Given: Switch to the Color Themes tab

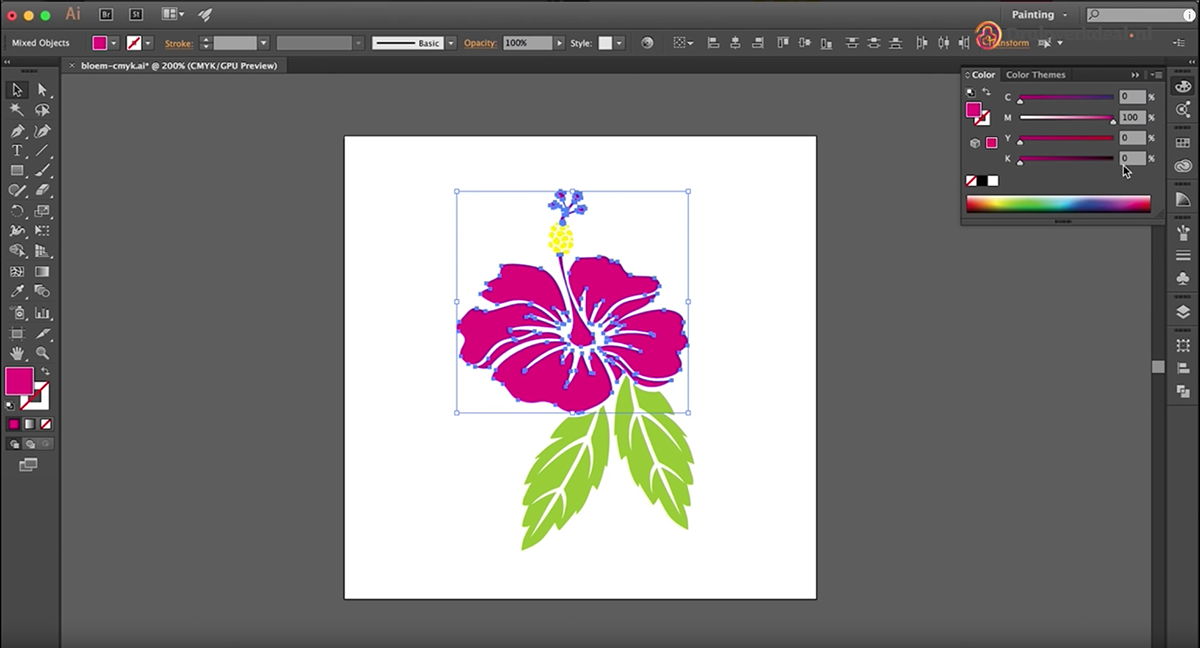Looking at the screenshot, I should 1035,75.
